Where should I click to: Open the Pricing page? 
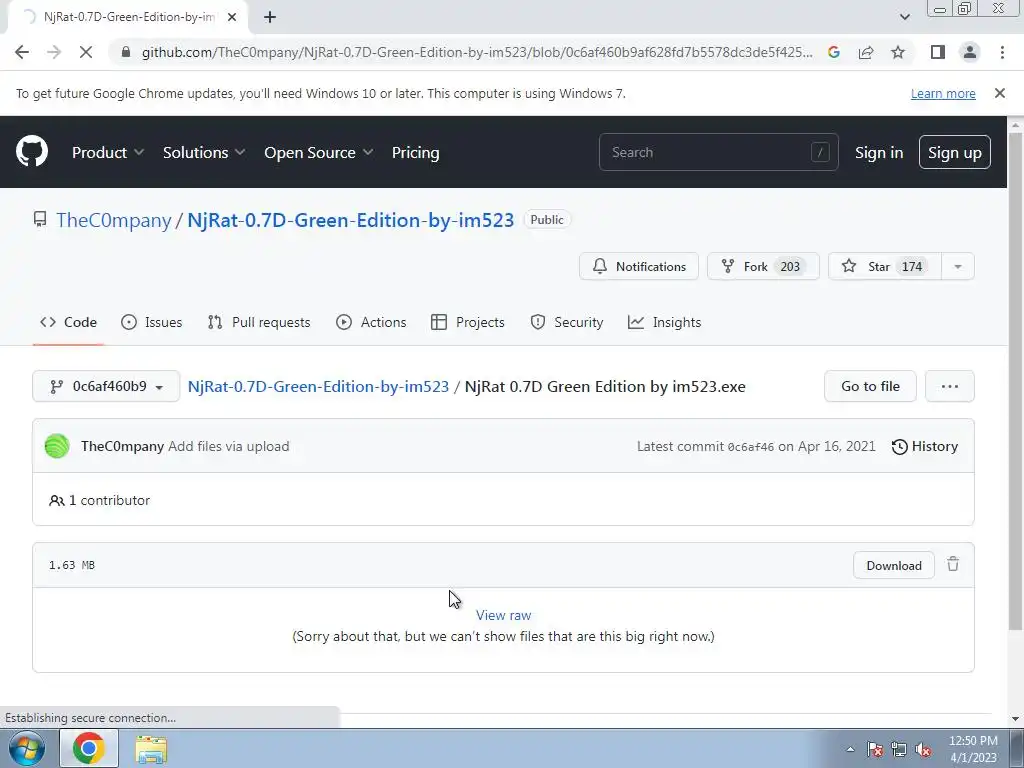(415, 152)
